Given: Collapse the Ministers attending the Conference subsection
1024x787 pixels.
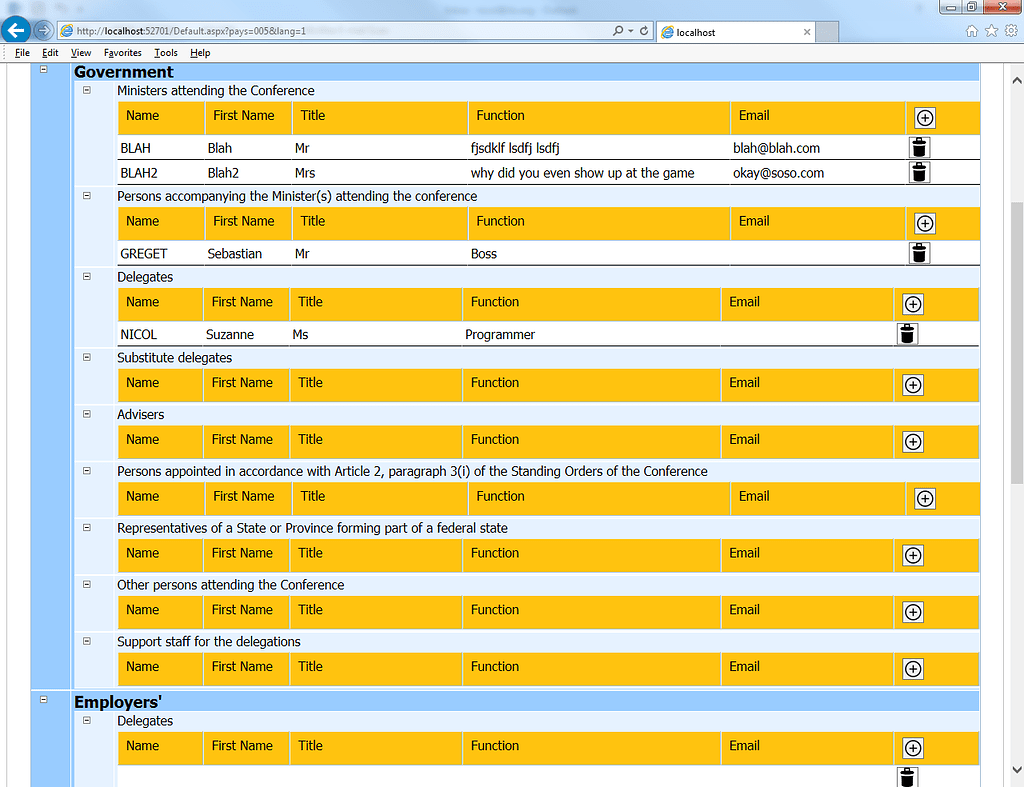Looking at the screenshot, I should point(86,90).
